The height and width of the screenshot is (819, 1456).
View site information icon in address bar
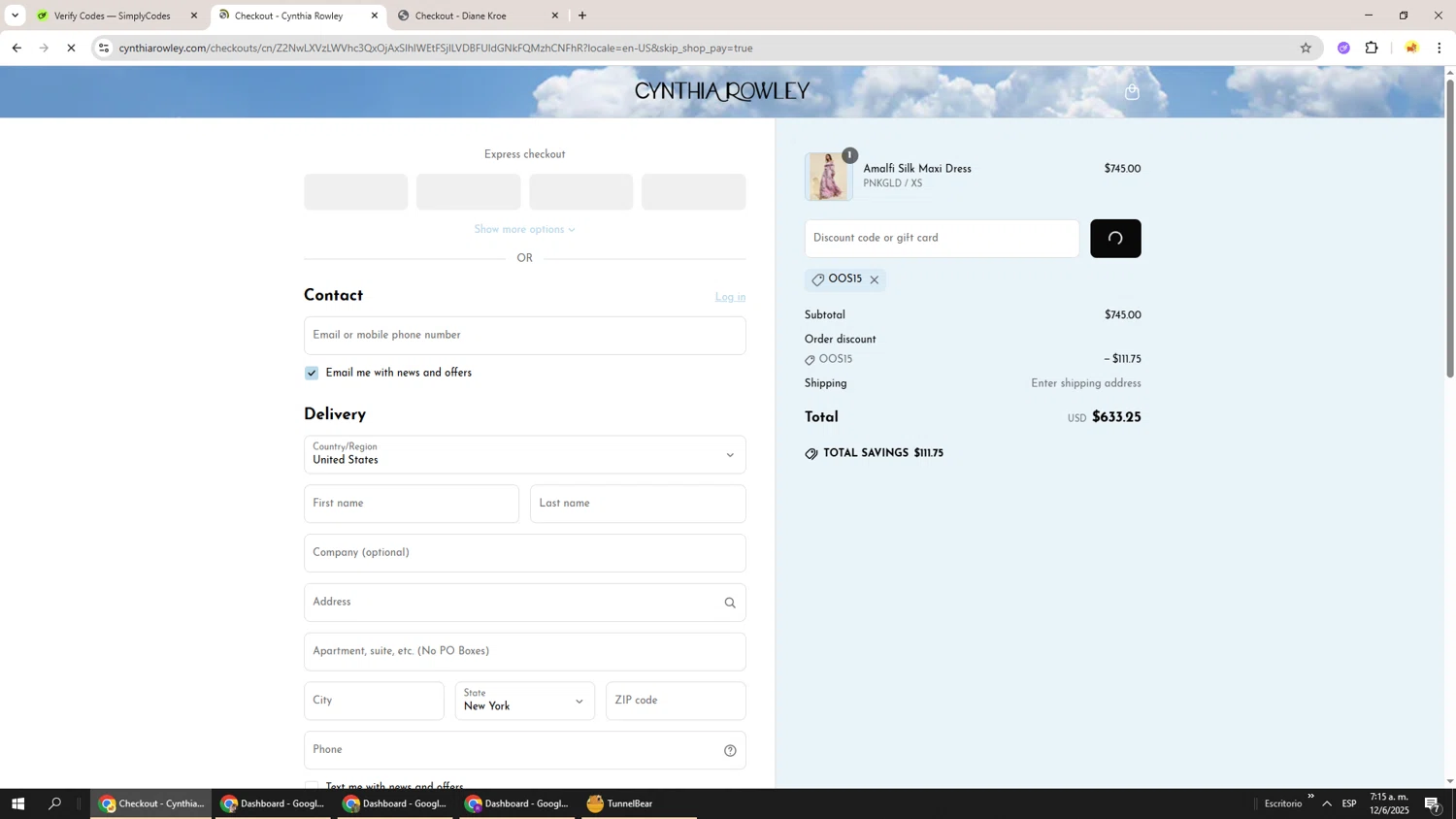tap(104, 48)
